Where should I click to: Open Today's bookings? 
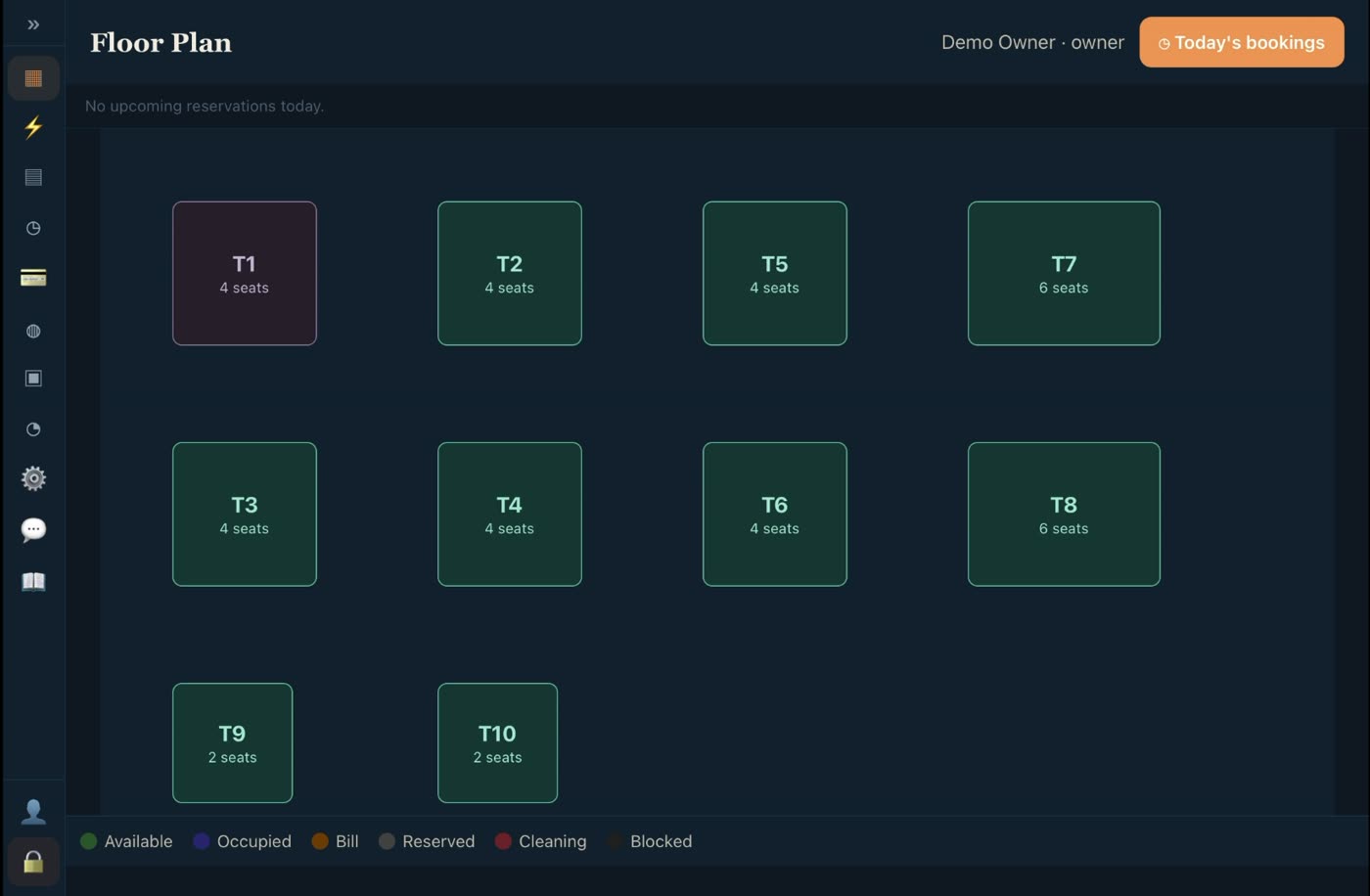pyautogui.click(x=1242, y=42)
